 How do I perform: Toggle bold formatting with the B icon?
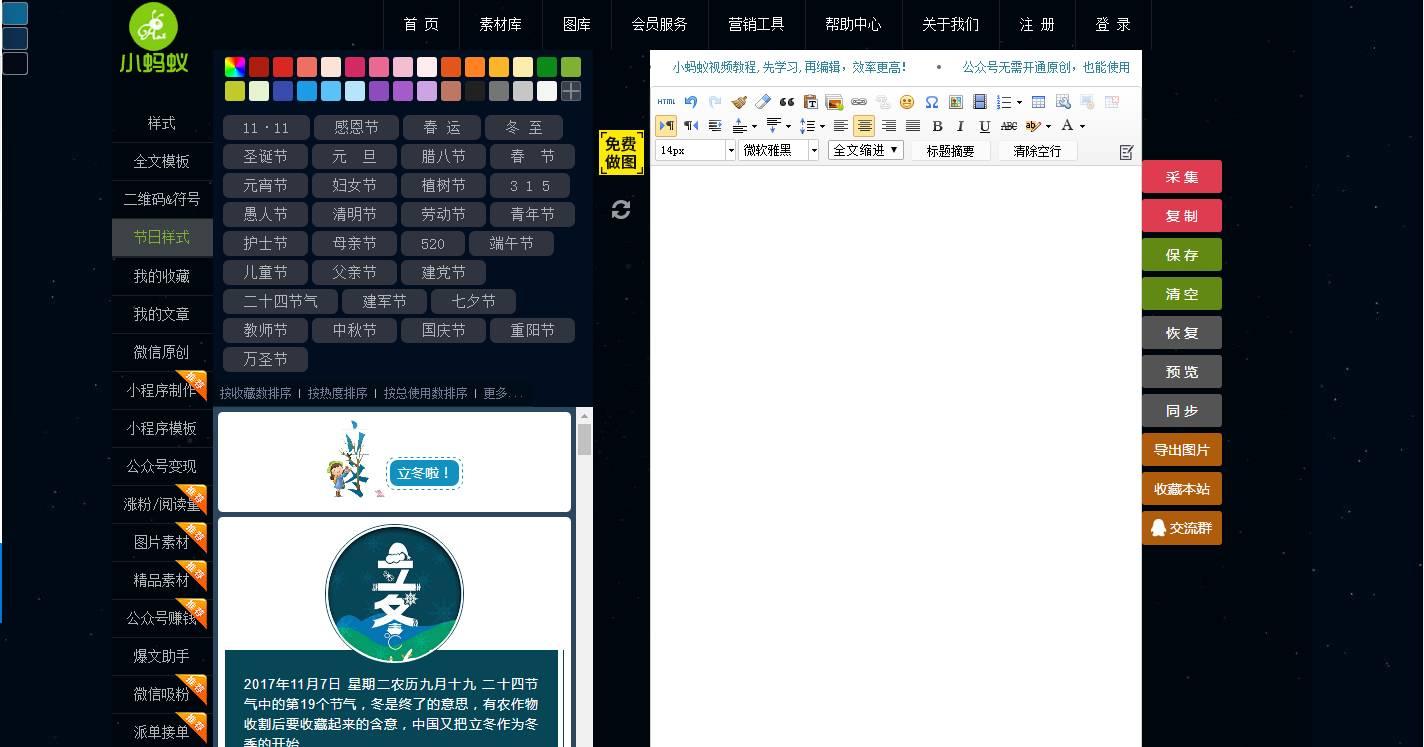pyautogui.click(x=937, y=126)
